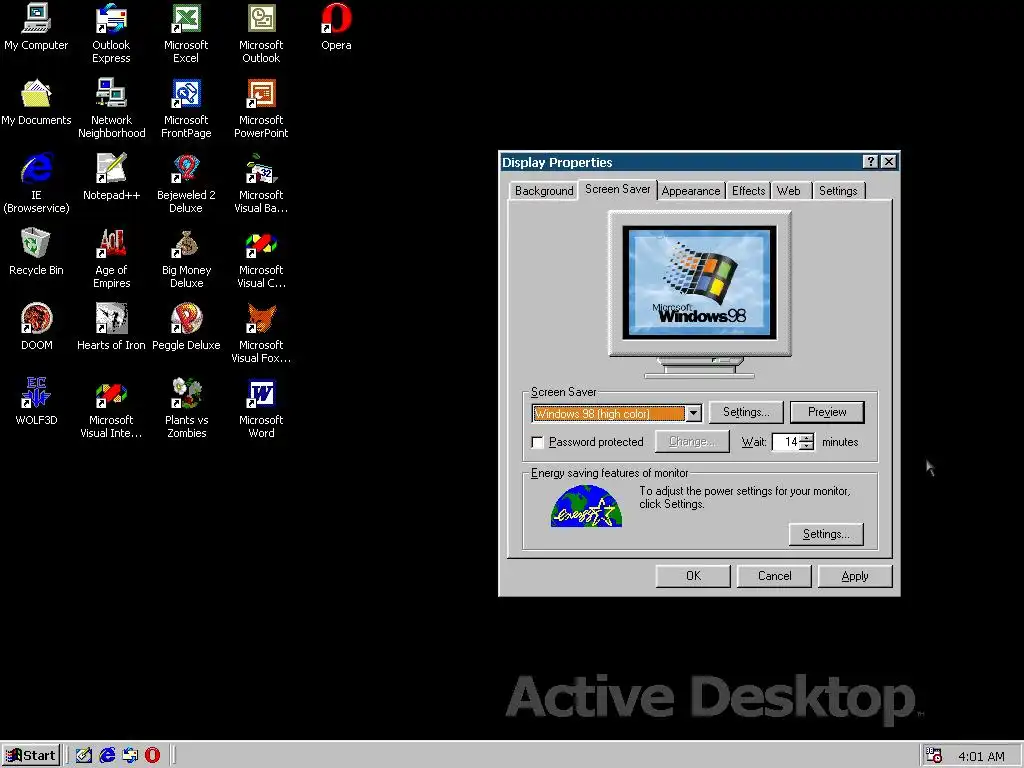This screenshot has height=768, width=1024.
Task: Select the Age of Empires shortcut
Action: pos(112,258)
